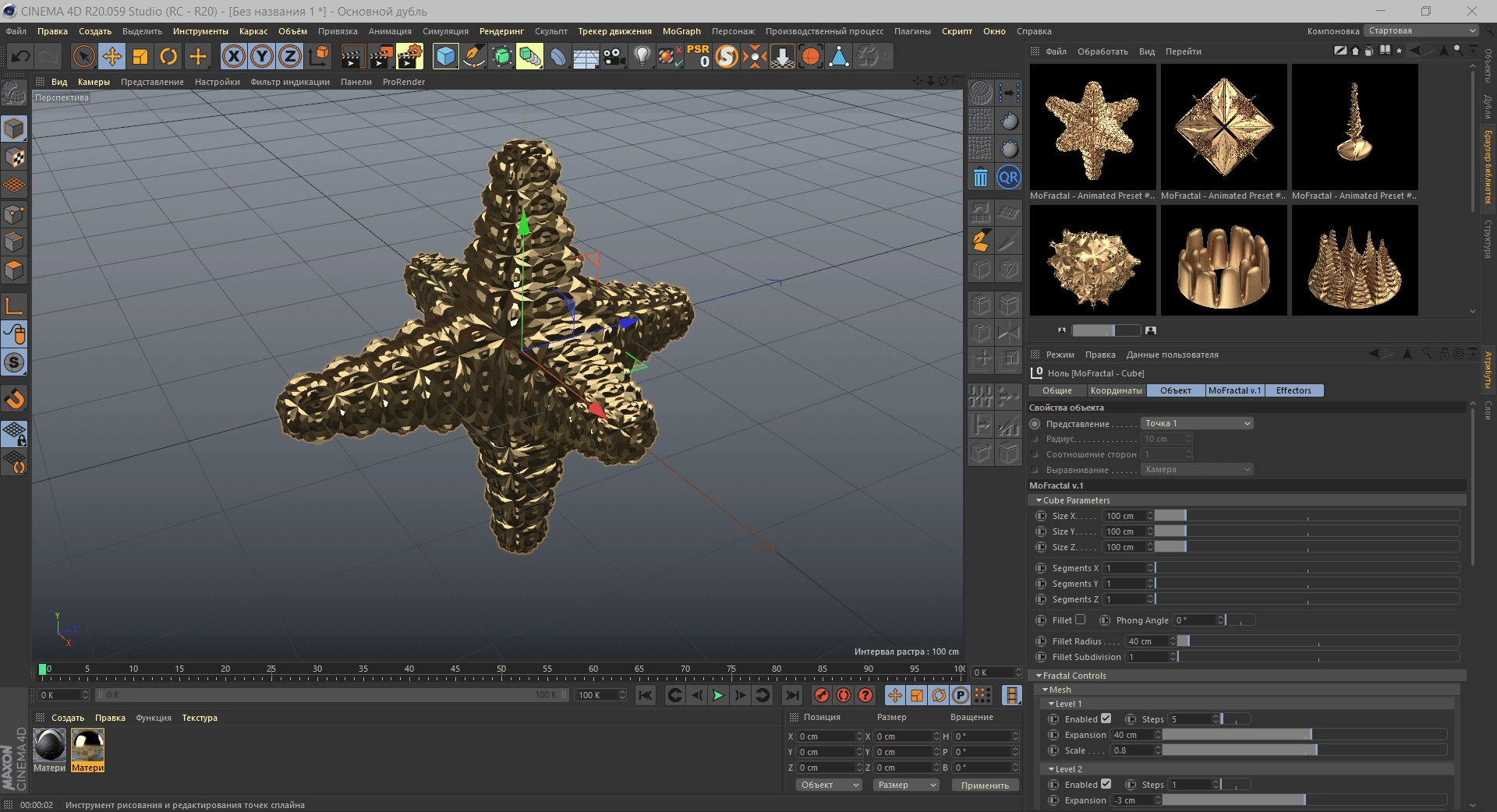1497x812 pixels.
Task: Click the Axis L-shaped icon
Action: pyautogui.click(x=14, y=305)
